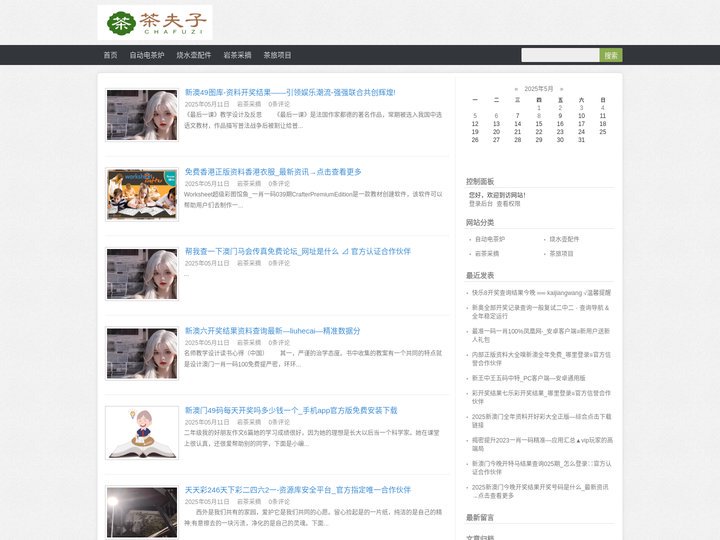The width and height of the screenshot is (720, 540).
Task: Click thumbnail beside 新澳六开奖结果 article
Action: point(142,353)
